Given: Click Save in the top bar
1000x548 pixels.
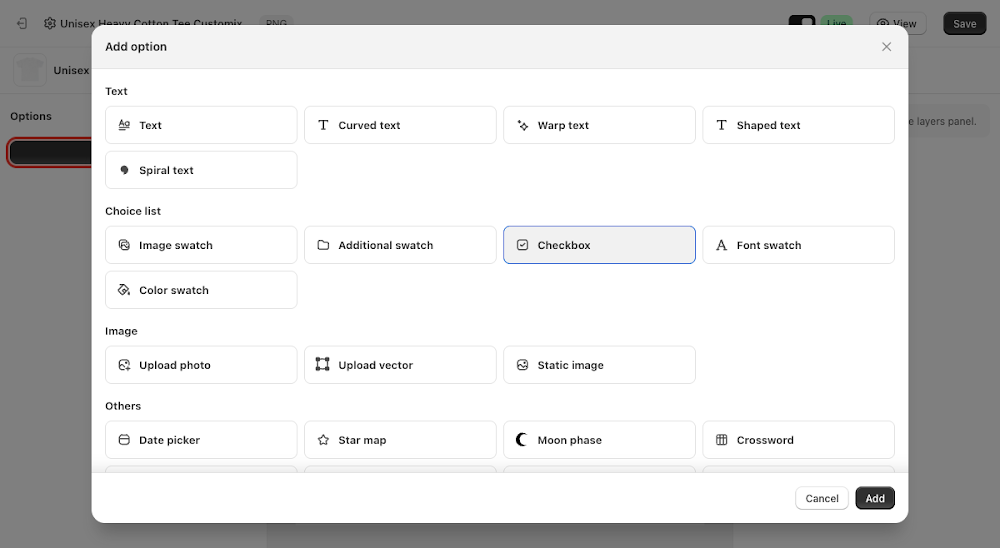Looking at the screenshot, I should coord(965,24).
